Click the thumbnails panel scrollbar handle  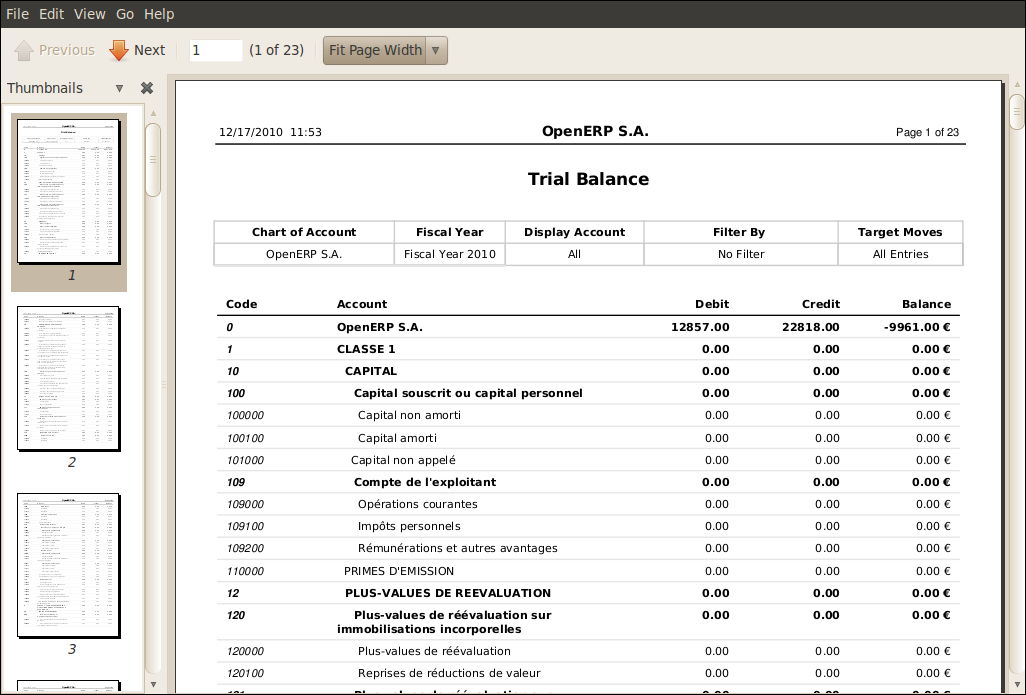[153, 158]
